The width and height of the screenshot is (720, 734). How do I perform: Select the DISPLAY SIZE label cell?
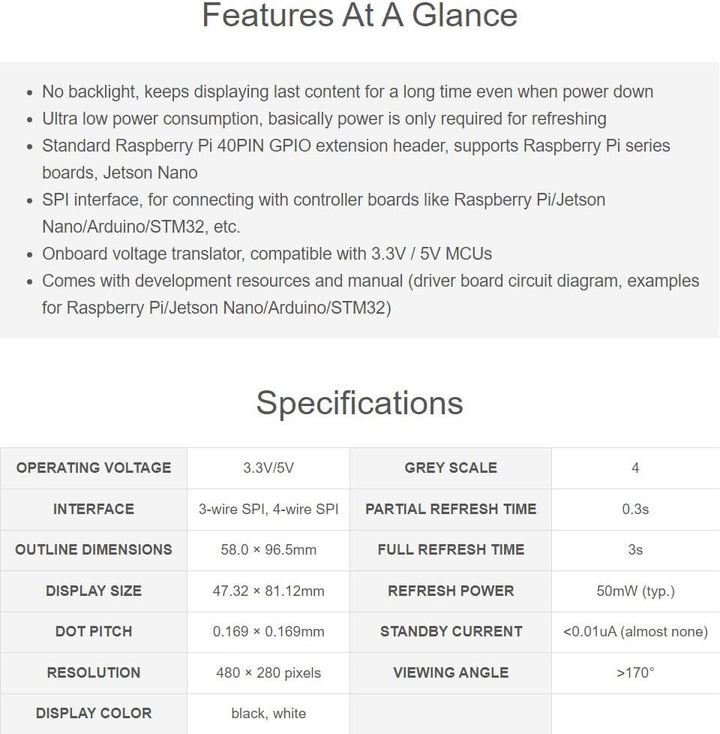coord(94,591)
